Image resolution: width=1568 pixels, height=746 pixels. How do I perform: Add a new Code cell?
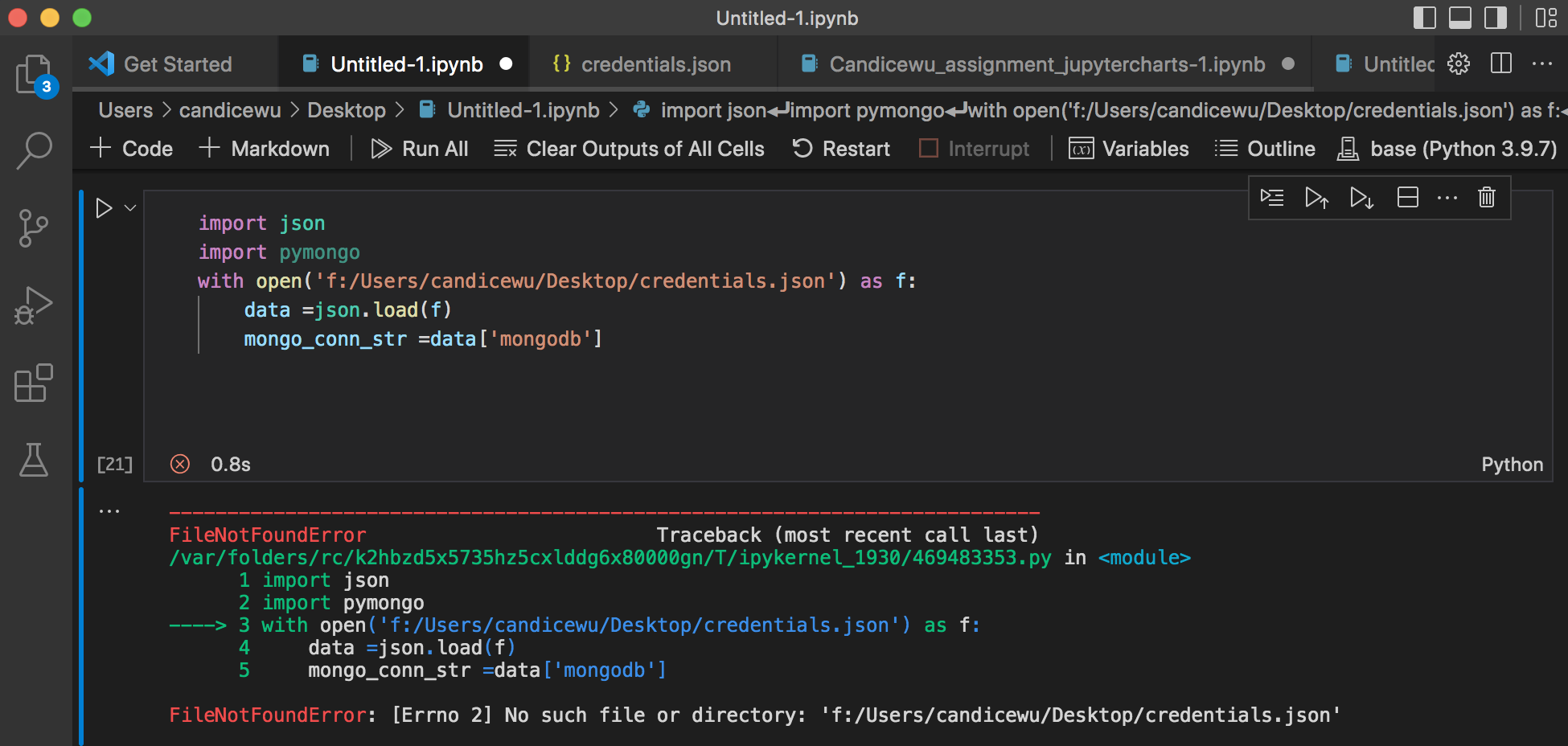coord(132,149)
